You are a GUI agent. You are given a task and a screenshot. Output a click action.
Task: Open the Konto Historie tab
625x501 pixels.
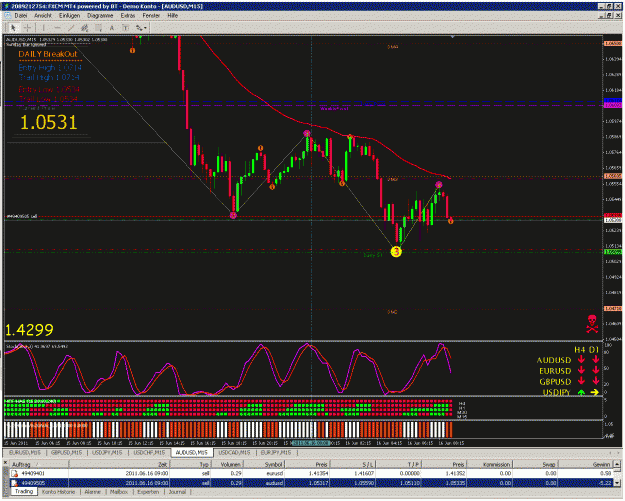tap(59, 492)
